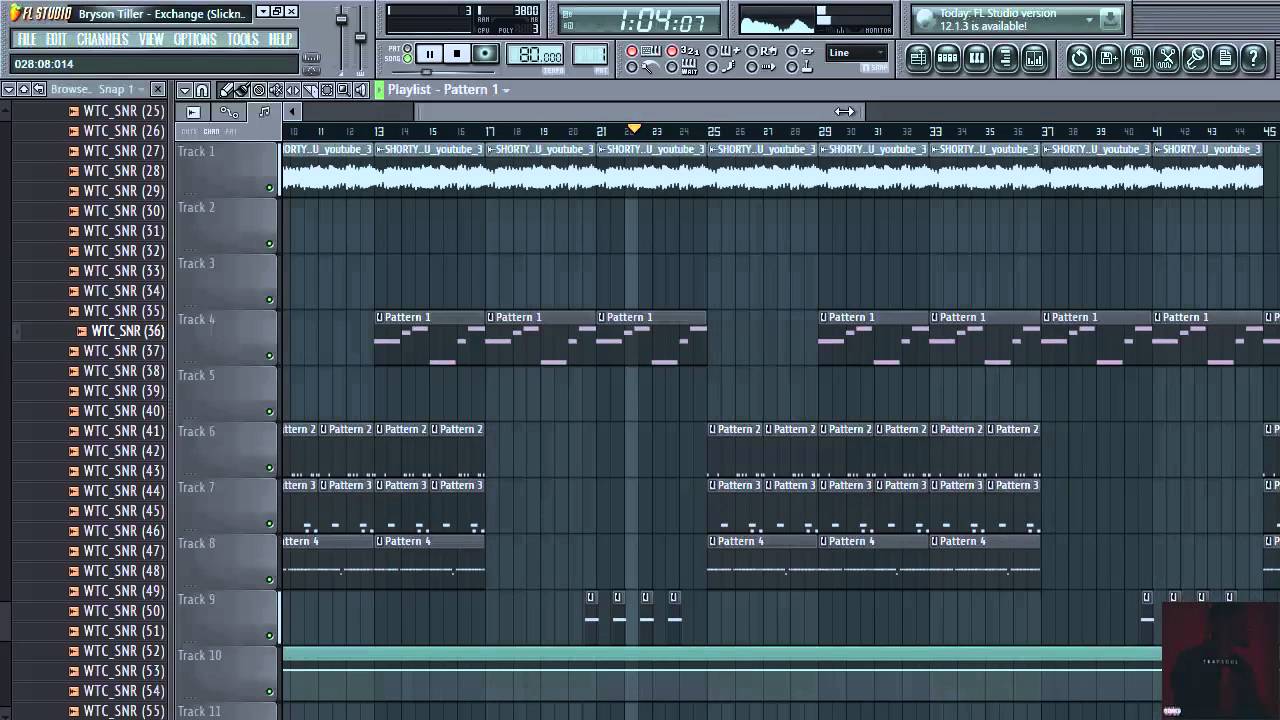Select the Mute tool in playlist toolbar
This screenshot has width=1280, height=720.
click(276, 90)
